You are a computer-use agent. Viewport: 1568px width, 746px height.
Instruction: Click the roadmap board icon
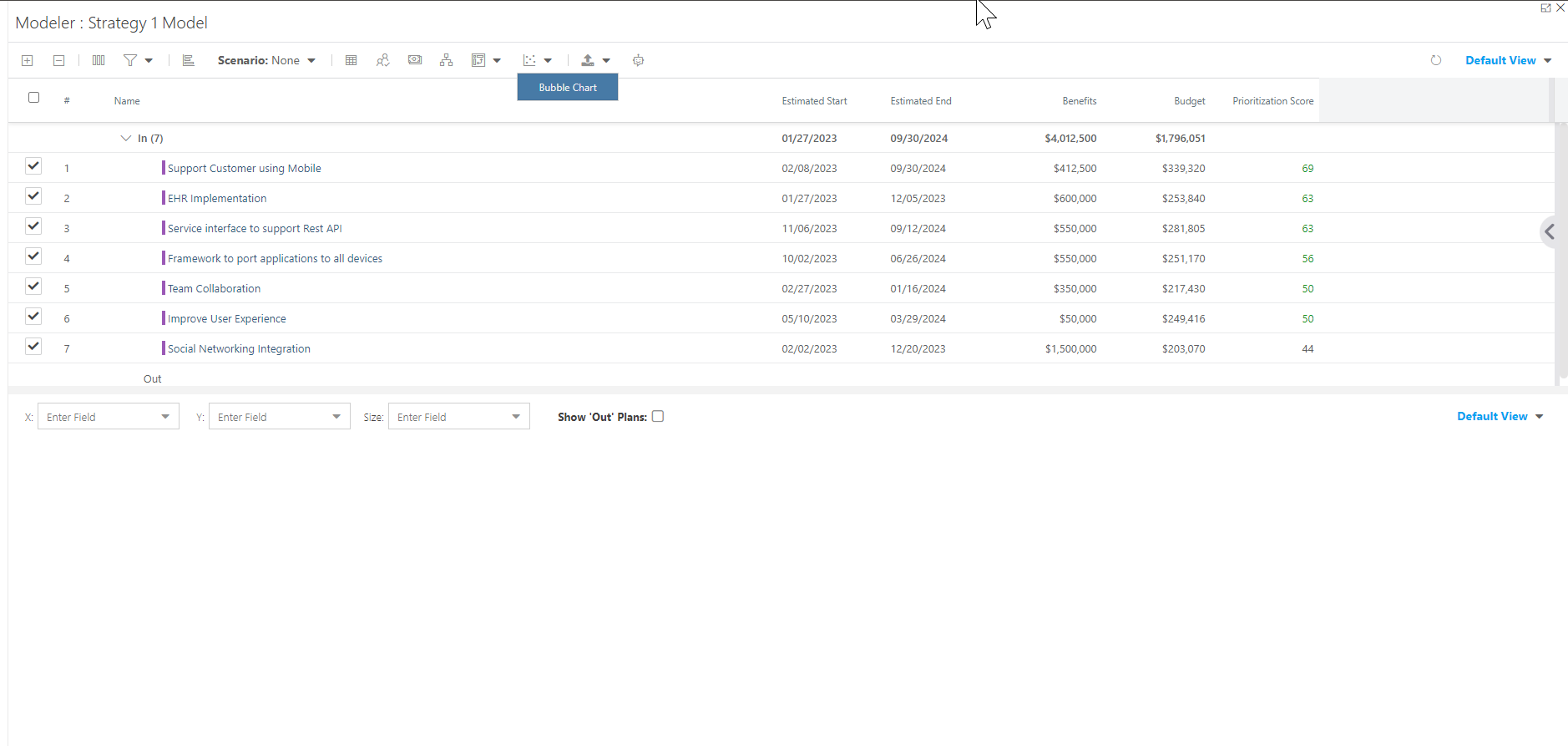click(478, 60)
